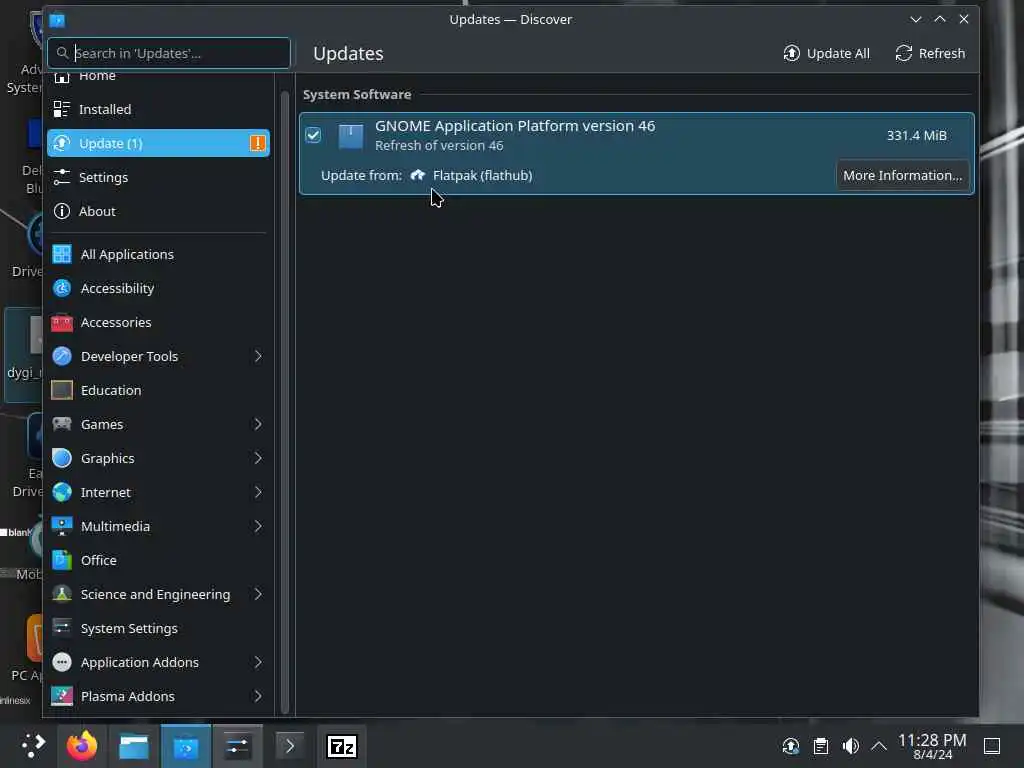Click the GNOME Application Platform package icon
Image resolution: width=1024 pixels, height=768 pixels.
pos(351,136)
